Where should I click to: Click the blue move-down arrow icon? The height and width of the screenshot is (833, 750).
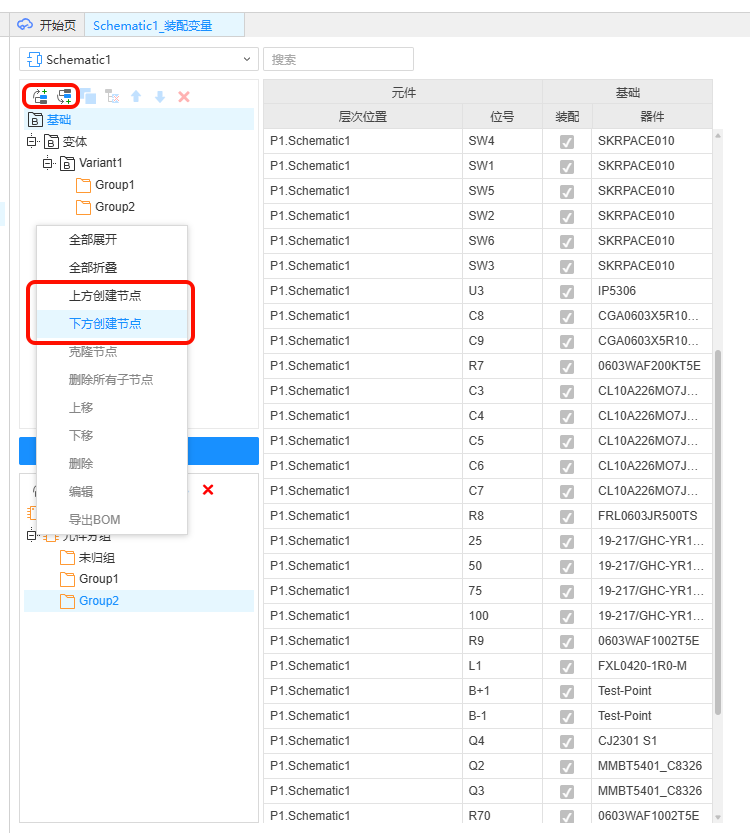point(160,96)
